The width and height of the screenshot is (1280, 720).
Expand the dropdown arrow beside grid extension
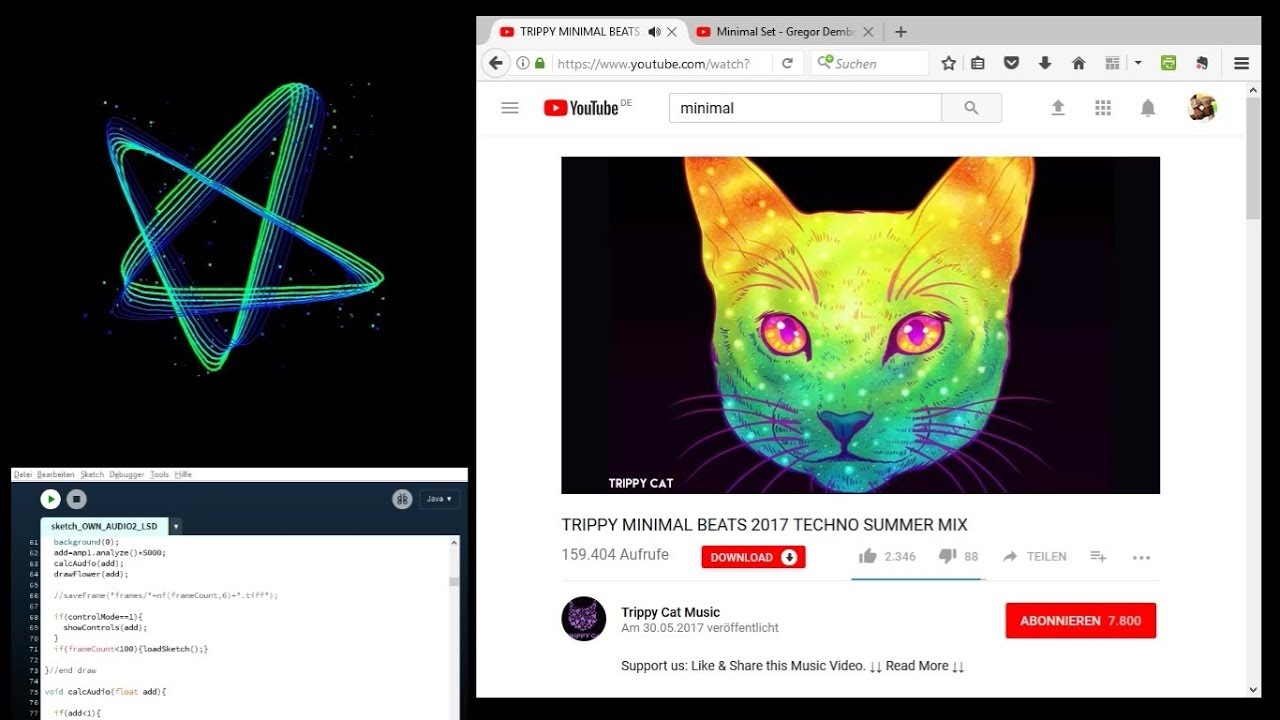pos(1137,63)
